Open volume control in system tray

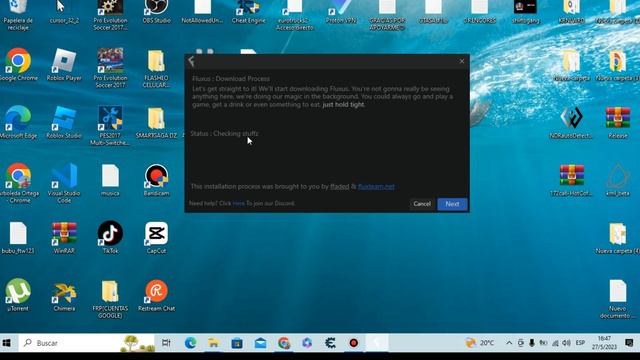(x=566, y=343)
